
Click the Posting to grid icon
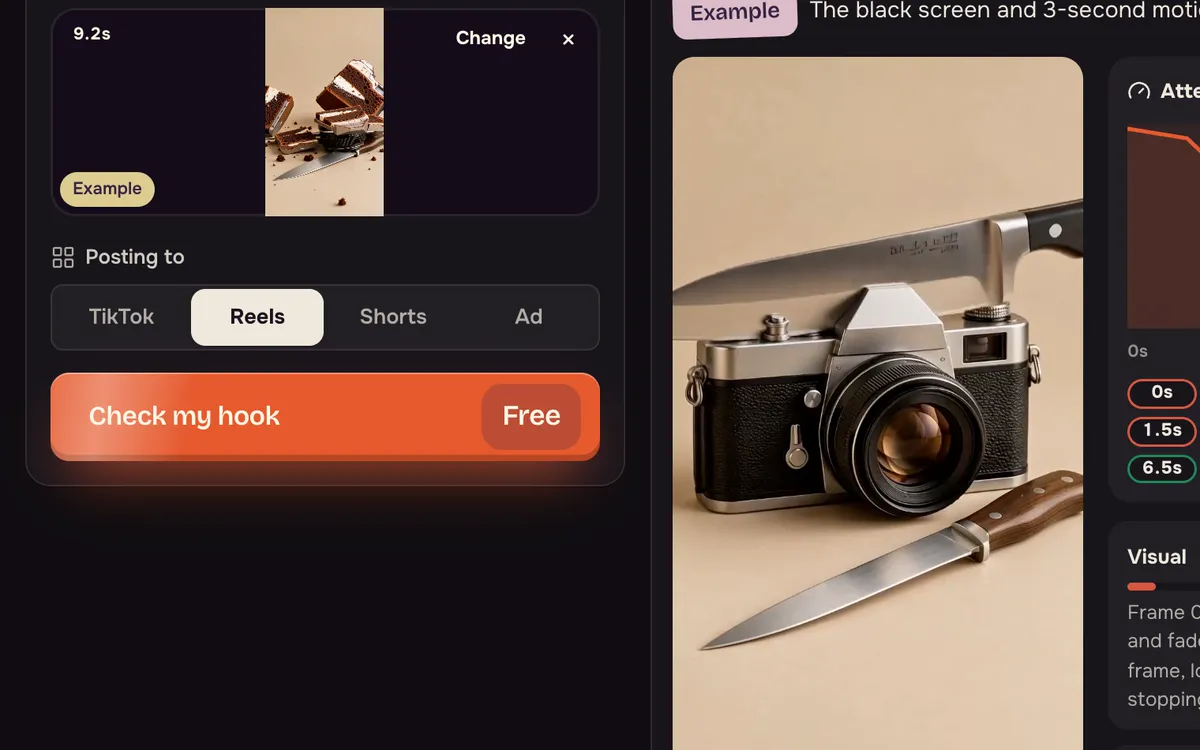pyautogui.click(x=63, y=258)
